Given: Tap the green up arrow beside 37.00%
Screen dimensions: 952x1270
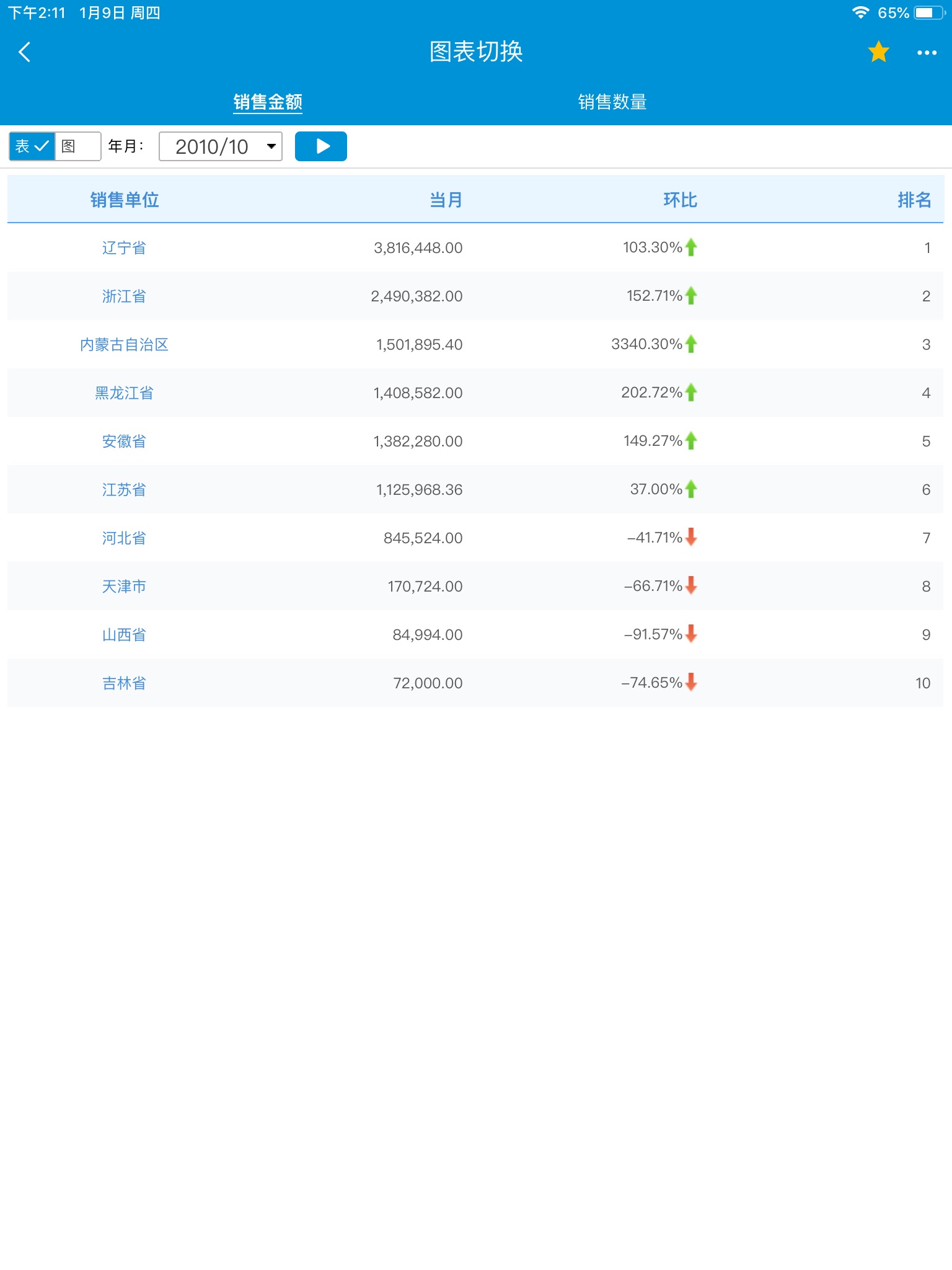Looking at the screenshot, I should click(691, 489).
